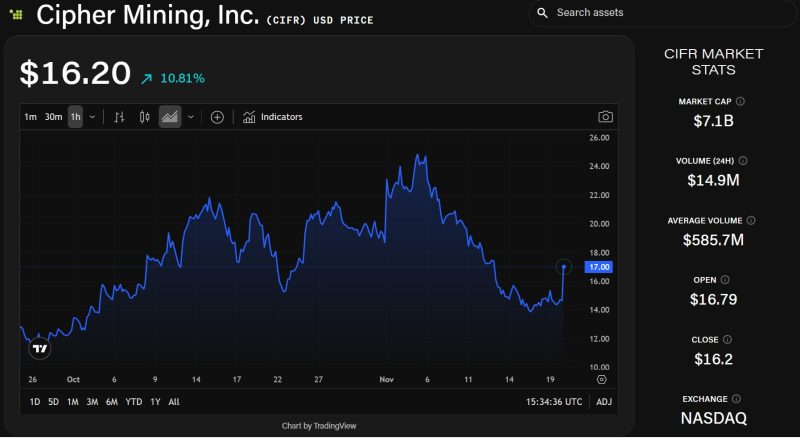Open the Indicators panel
Screen dimensions: 800x442
pyautogui.click(x=273, y=117)
